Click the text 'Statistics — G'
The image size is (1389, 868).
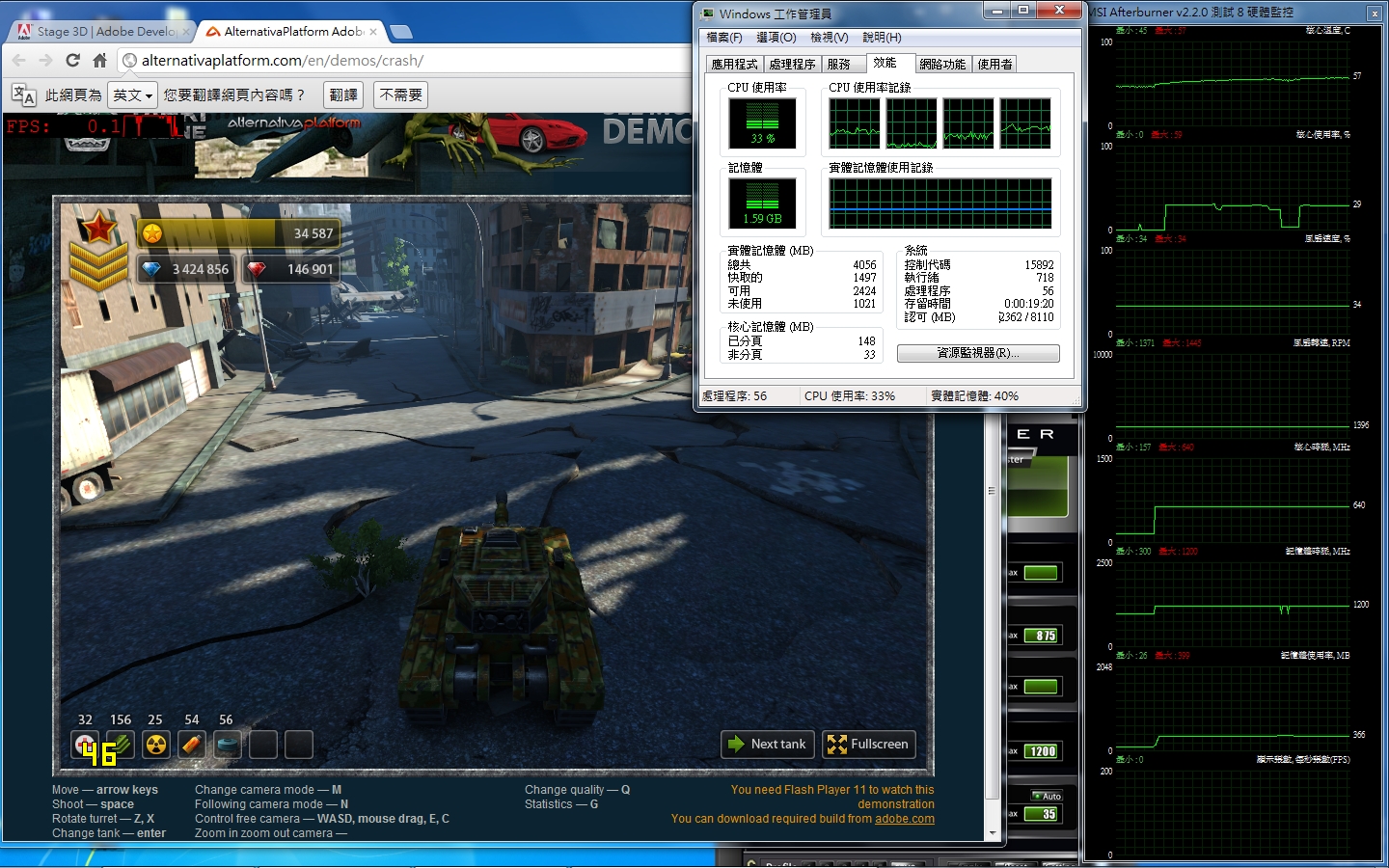(x=561, y=804)
